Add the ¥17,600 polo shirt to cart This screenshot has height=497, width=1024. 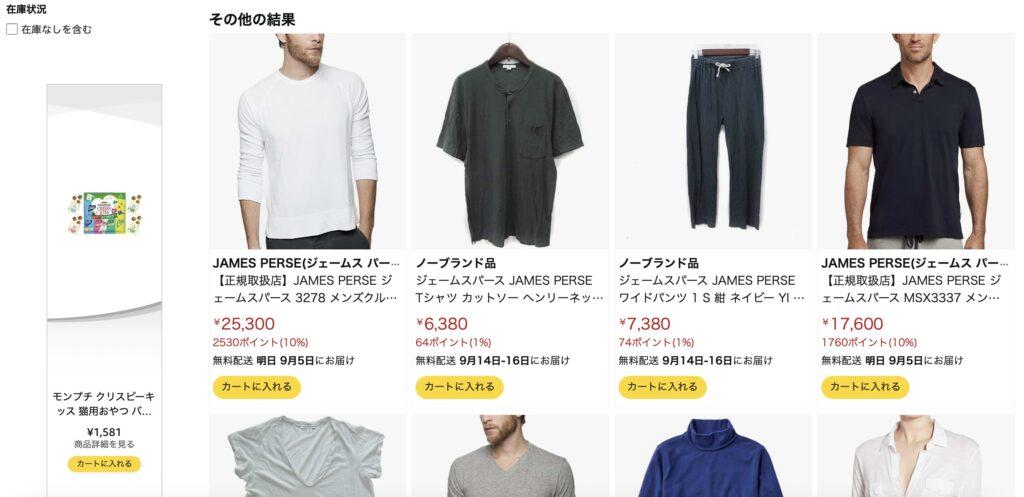point(865,387)
